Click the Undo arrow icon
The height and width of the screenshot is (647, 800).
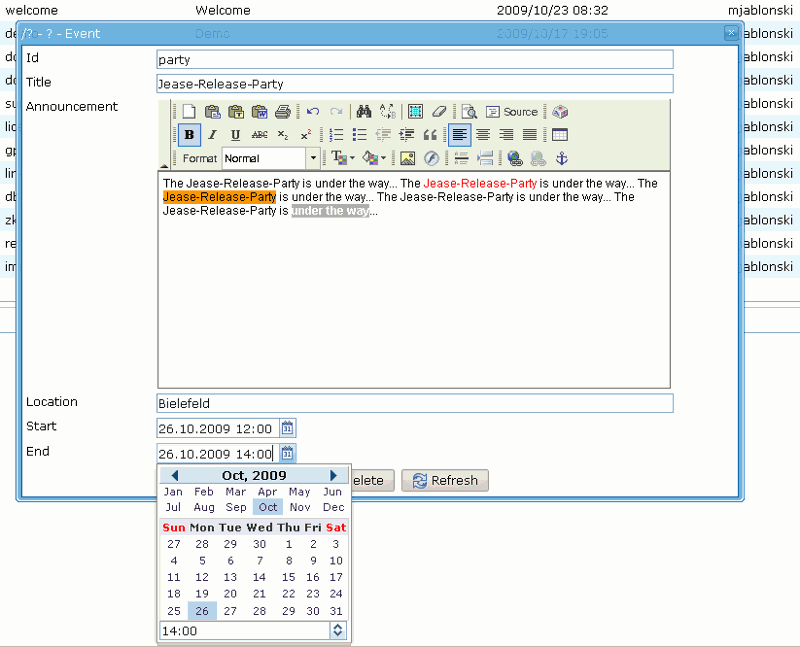(313, 112)
